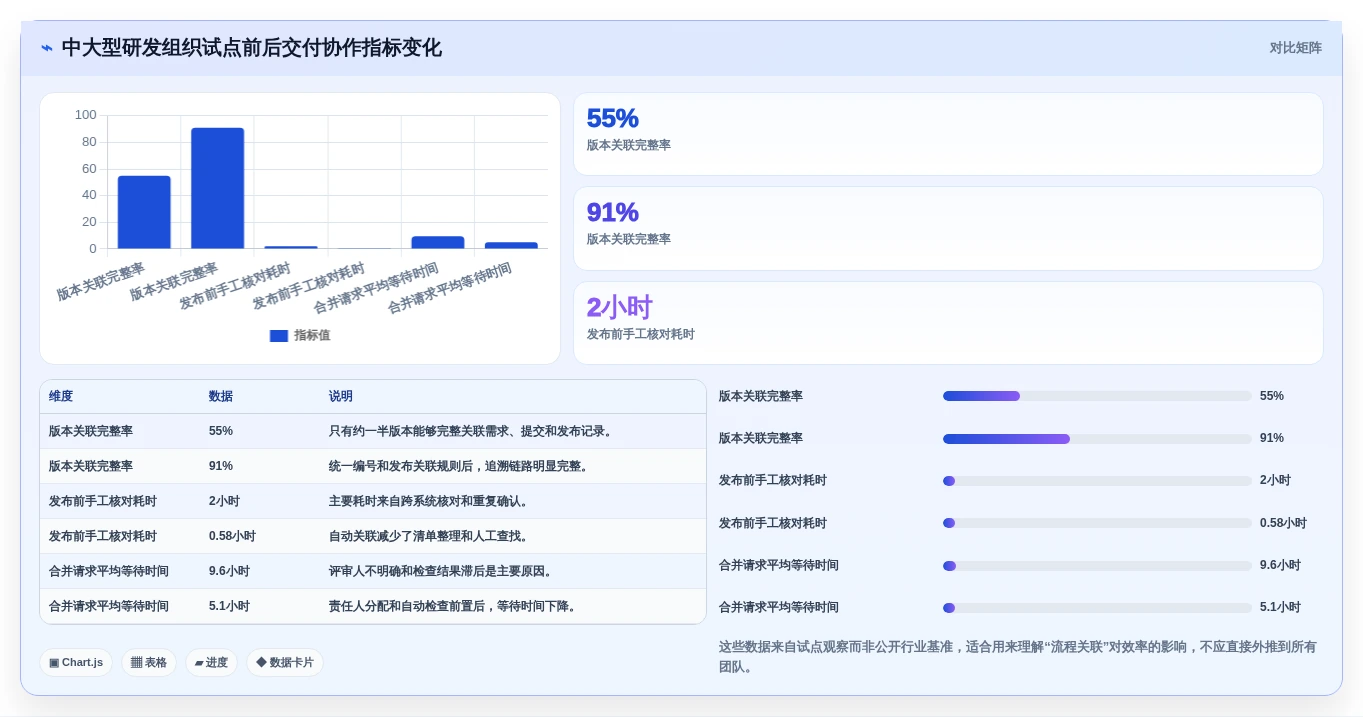Screen dimensions: 1363x717
Task: Click the lightning icon beside the dashboard title
Action: tap(47, 48)
